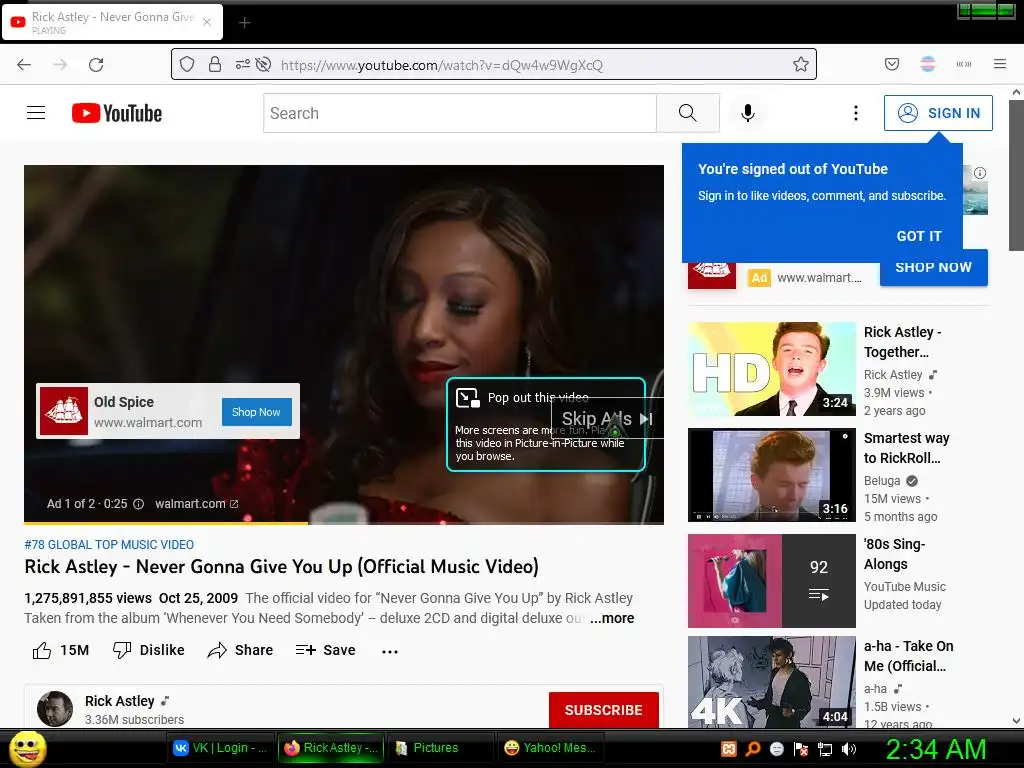Save the video to a playlist

[x=325, y=650]
